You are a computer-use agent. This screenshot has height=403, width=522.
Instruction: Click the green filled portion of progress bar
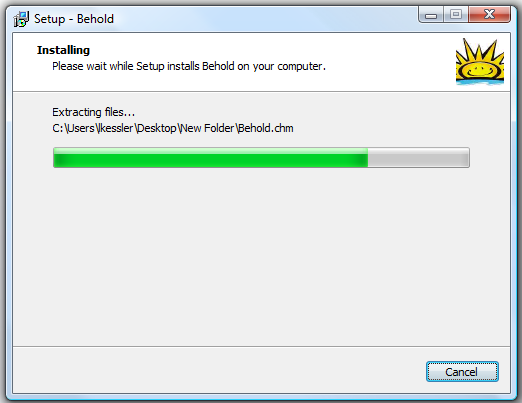(x=210, y=157)
